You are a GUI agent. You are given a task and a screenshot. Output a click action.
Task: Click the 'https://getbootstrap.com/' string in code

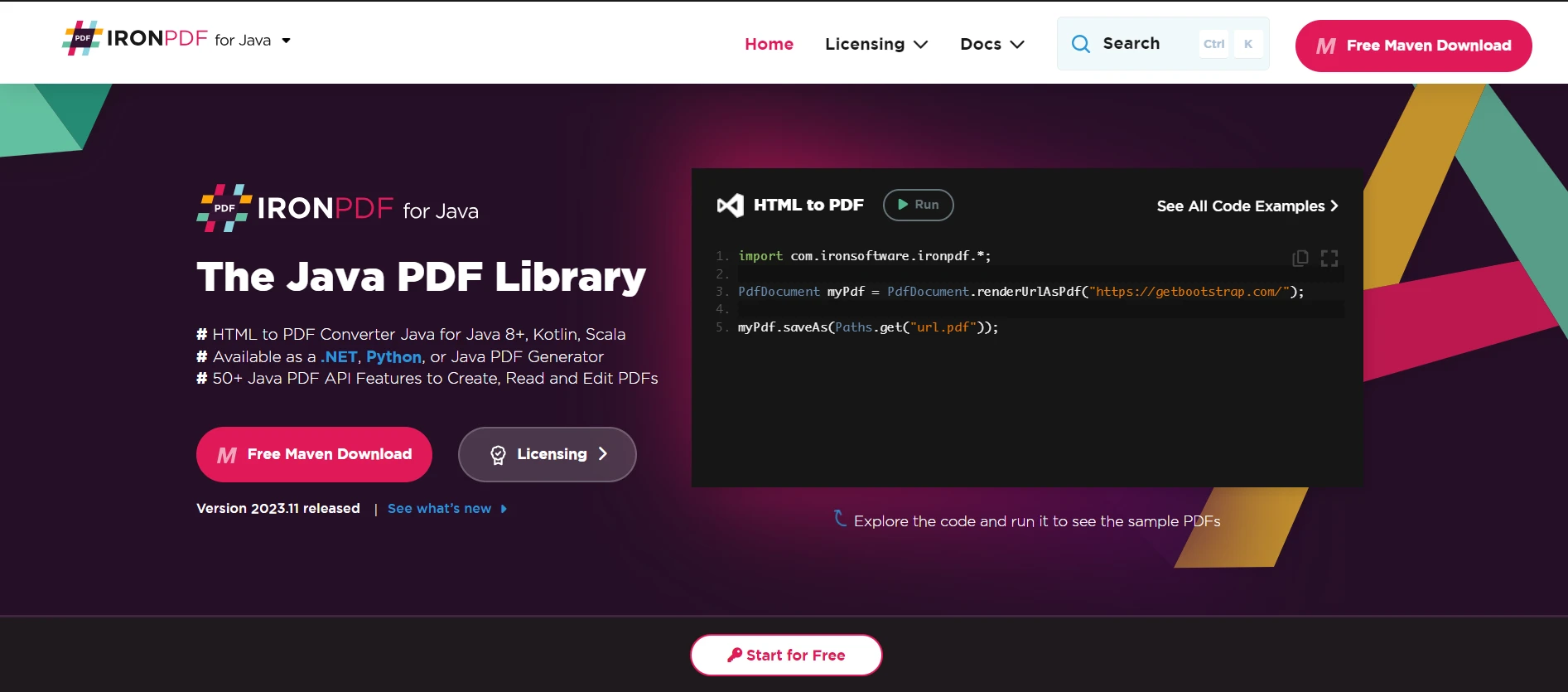[1189, 292]
